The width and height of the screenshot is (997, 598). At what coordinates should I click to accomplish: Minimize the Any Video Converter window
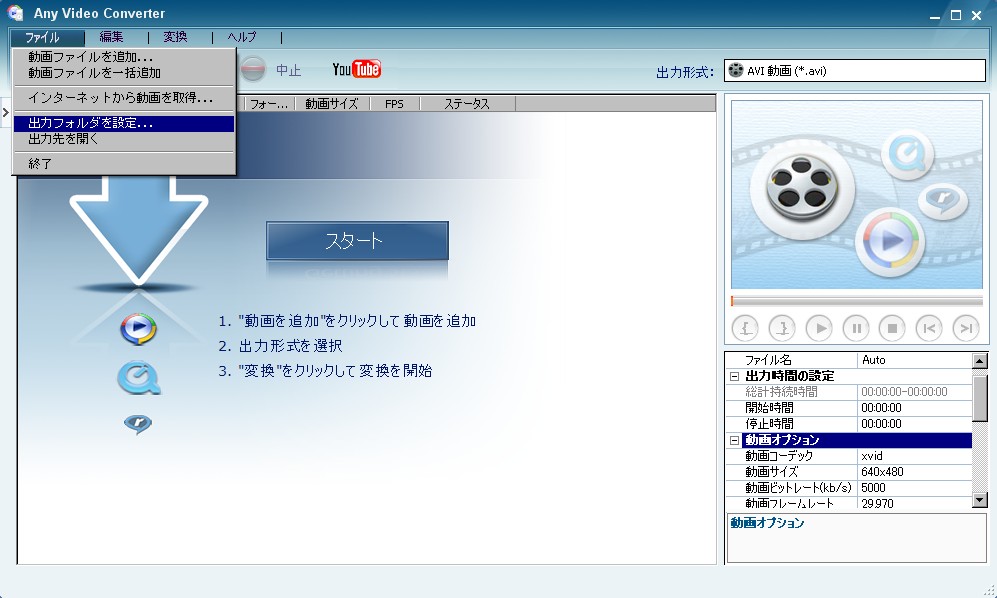point(935,16)
